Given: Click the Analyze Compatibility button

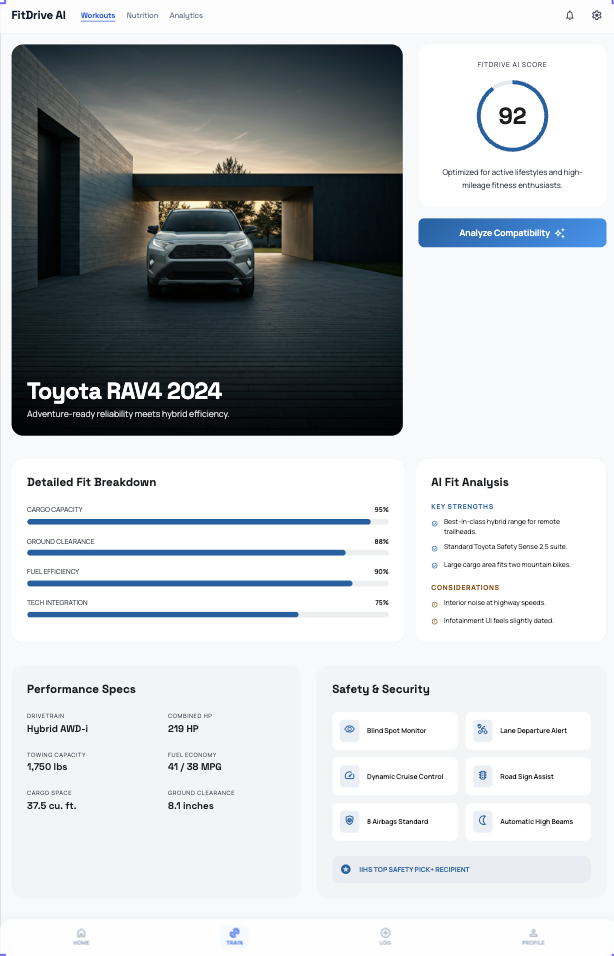Looking at the screenshot, I should coord(512,233).
